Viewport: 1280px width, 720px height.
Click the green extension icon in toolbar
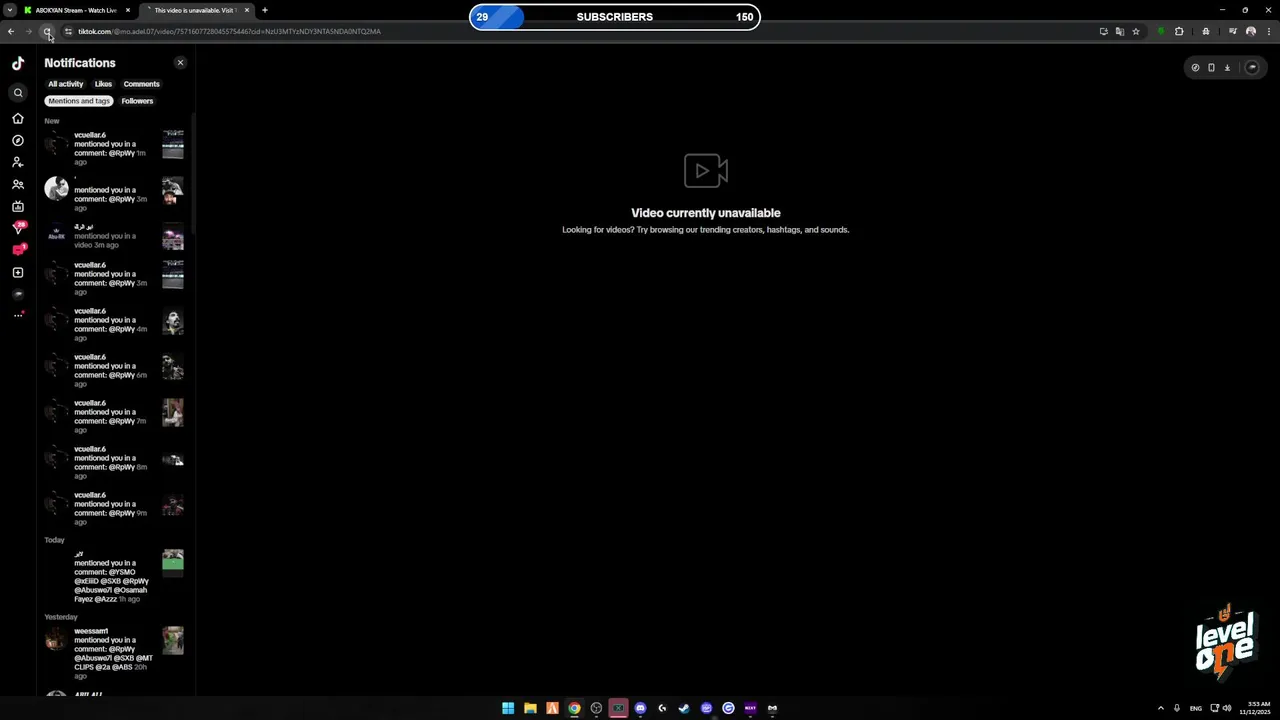[1161, 31]
